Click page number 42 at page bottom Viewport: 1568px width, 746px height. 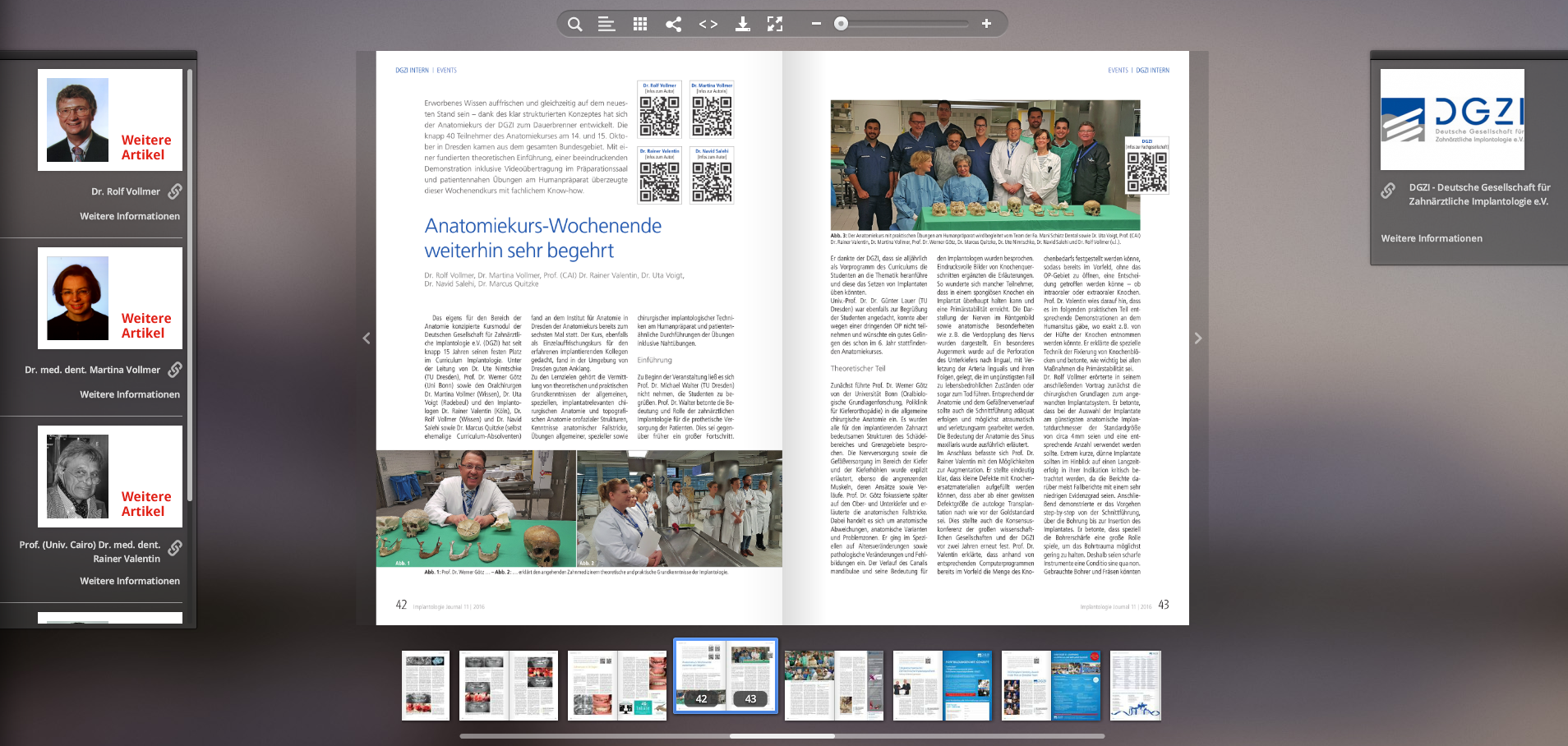tap(401, 605)
